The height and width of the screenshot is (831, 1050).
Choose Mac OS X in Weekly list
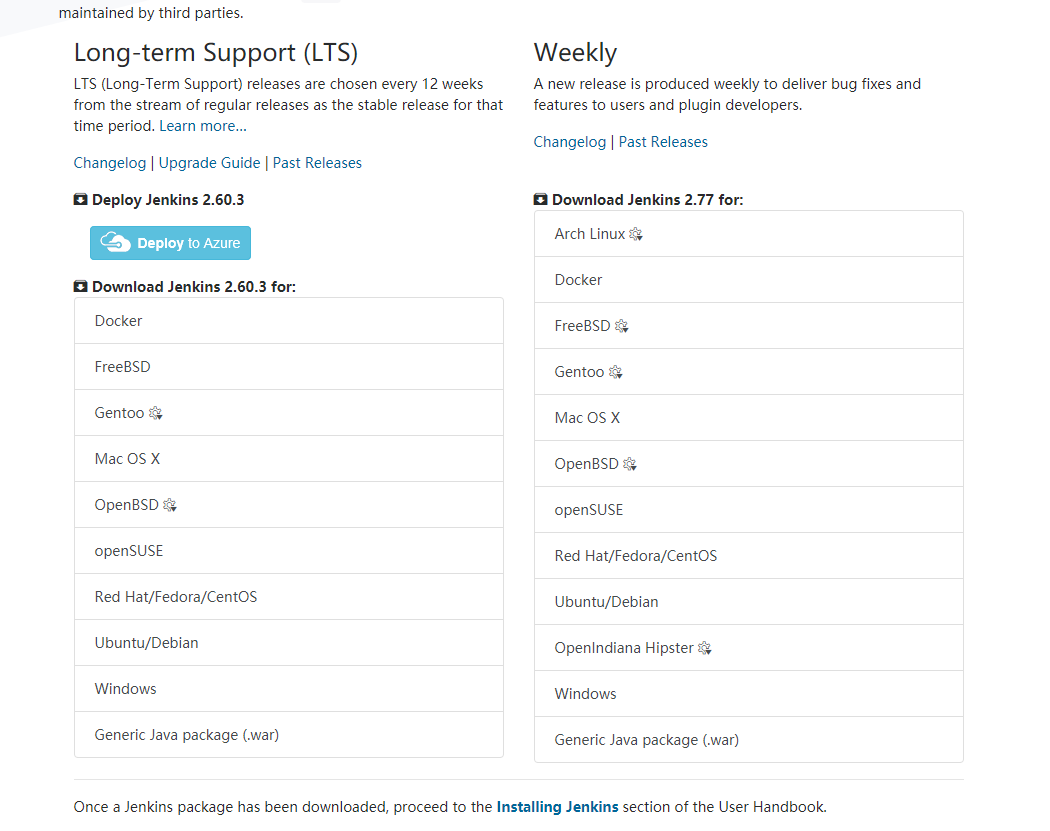(x=587, y=418)
